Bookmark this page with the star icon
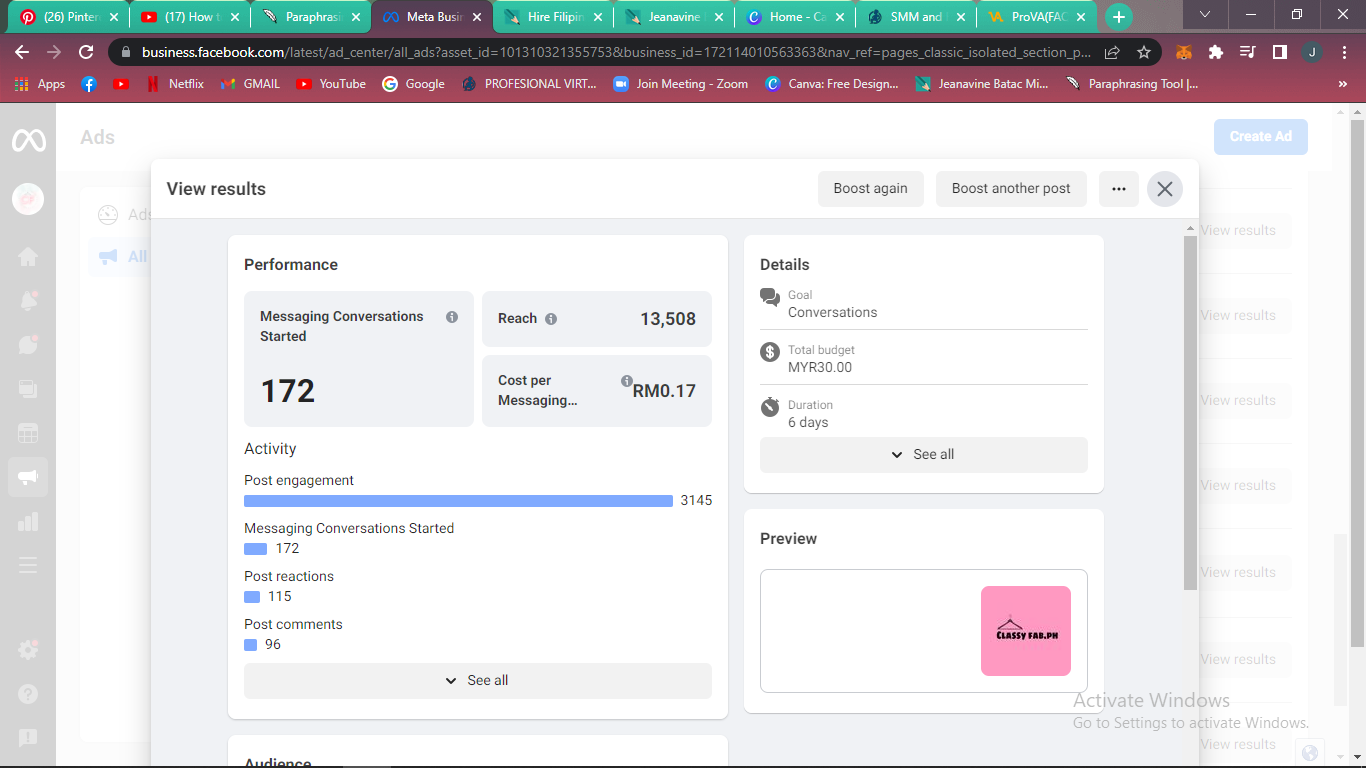The width and height of the screenshot is (1366, 768). click(1144, 52)
